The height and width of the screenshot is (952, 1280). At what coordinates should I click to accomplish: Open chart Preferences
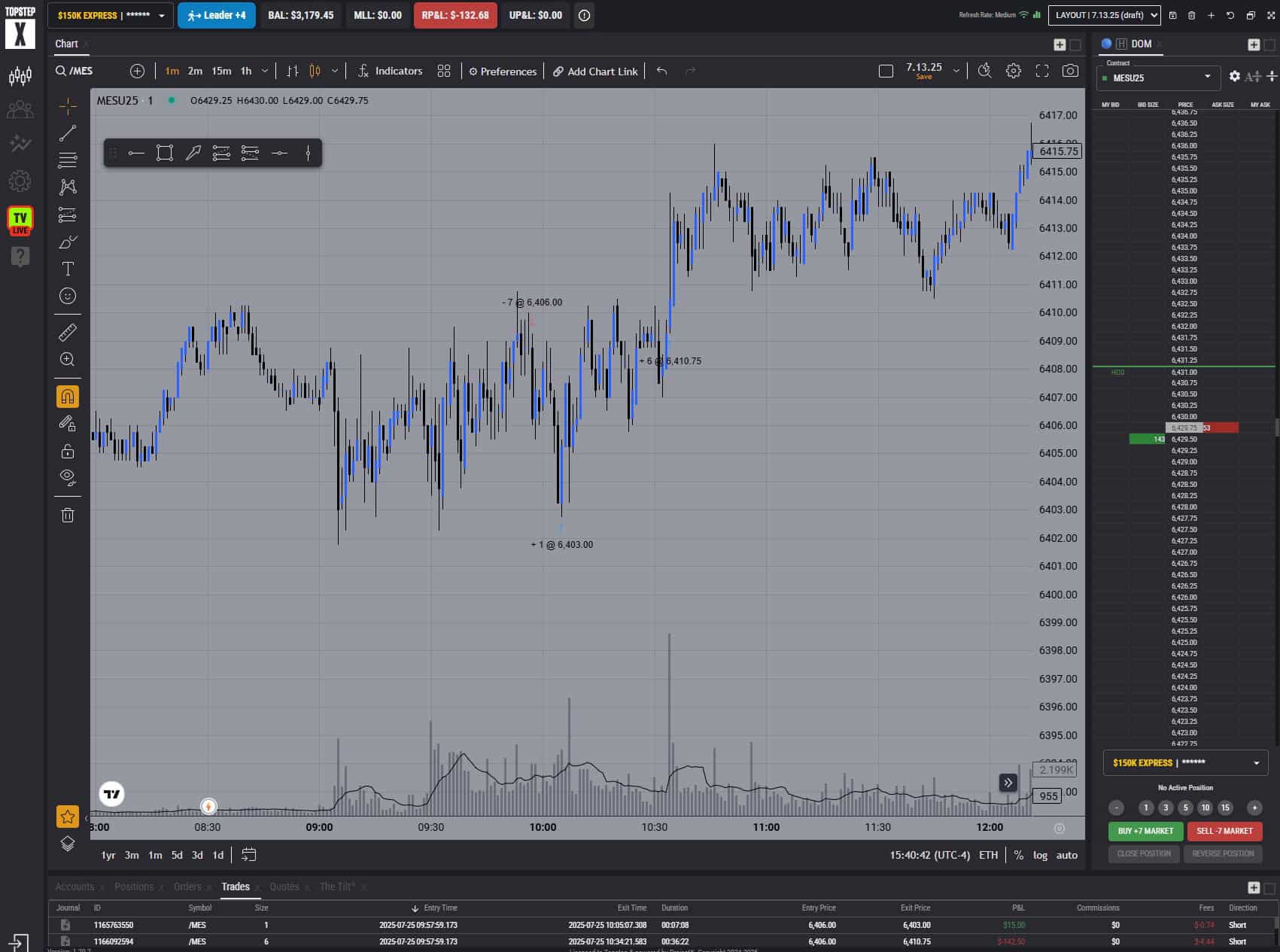[503, 71]
